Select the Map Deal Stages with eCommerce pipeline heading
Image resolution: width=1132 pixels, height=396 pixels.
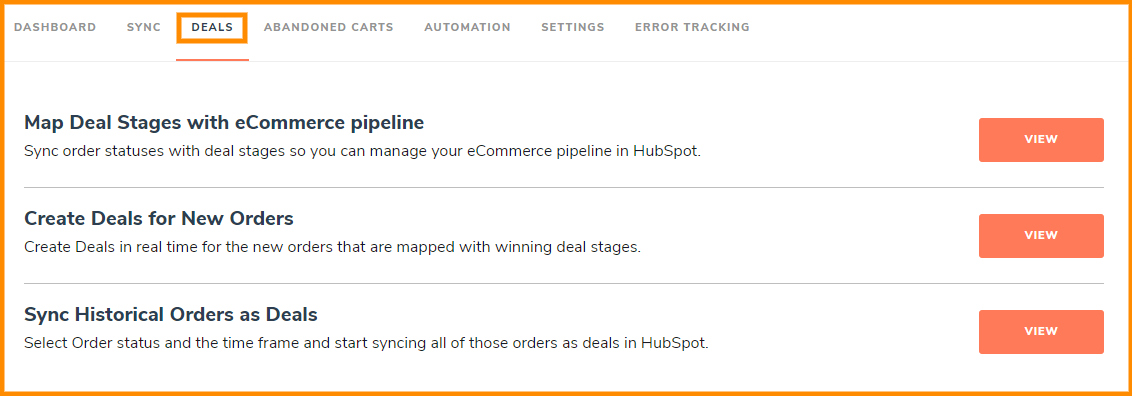point(224,123)
